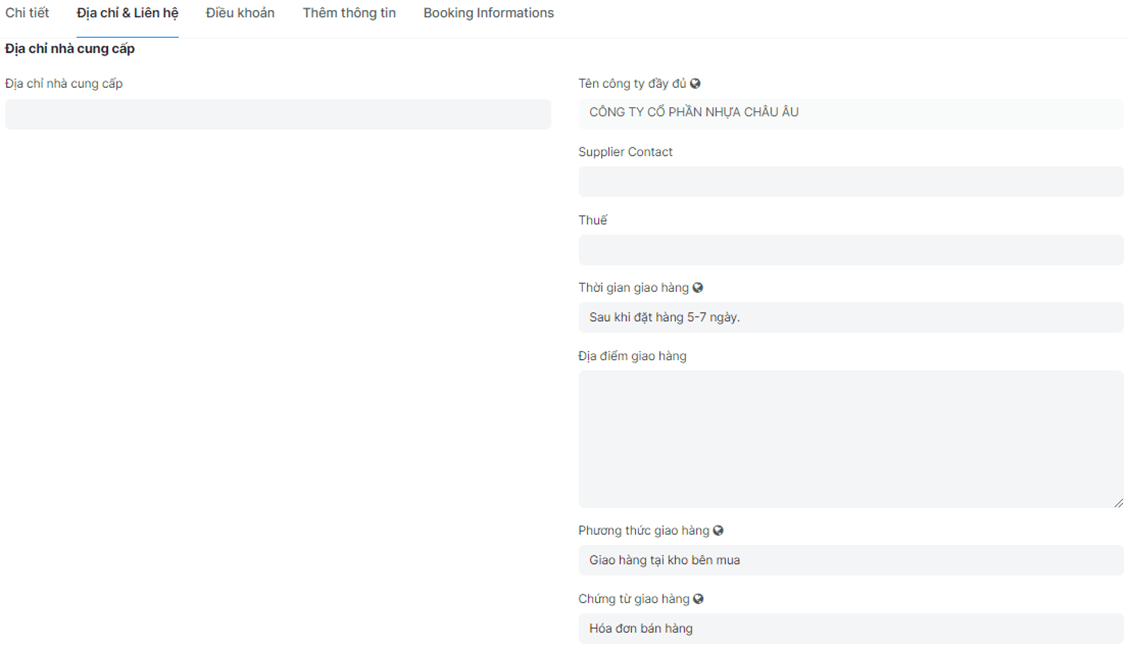The height and width of the screenshot is (649, 1128).
Task: Click inside the Địa điểm giao hàng text area
Action: coord(850,438)
